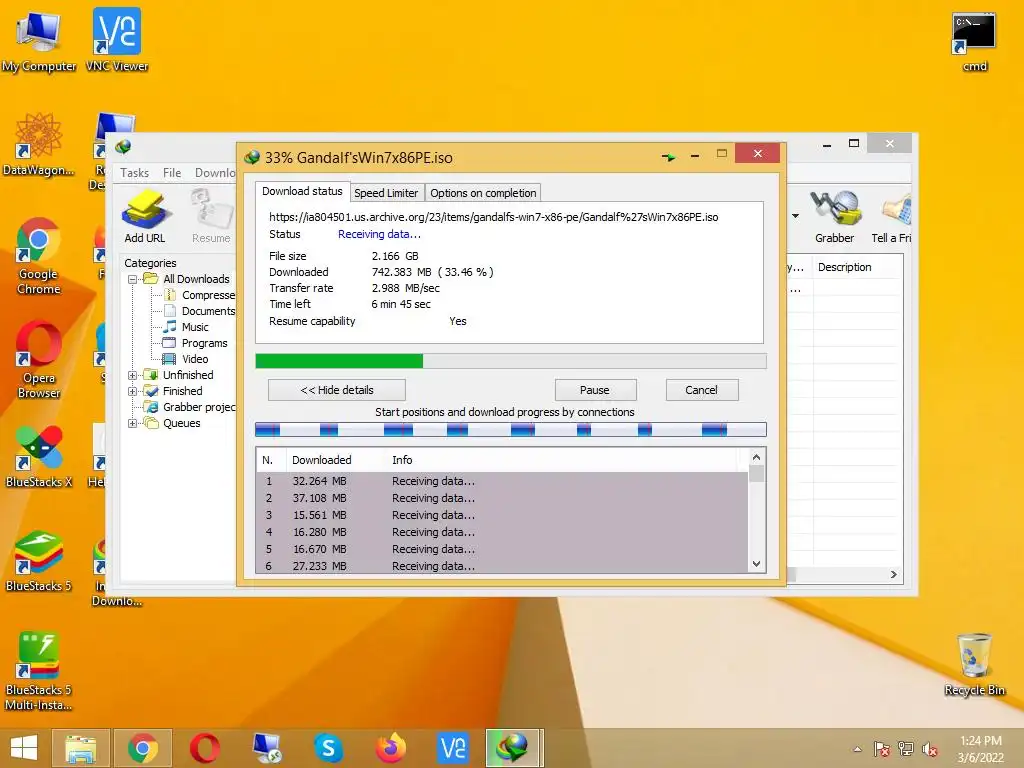Click the Resume toolbar icon
The image size is (1024, 768).
tap(211, 216)
